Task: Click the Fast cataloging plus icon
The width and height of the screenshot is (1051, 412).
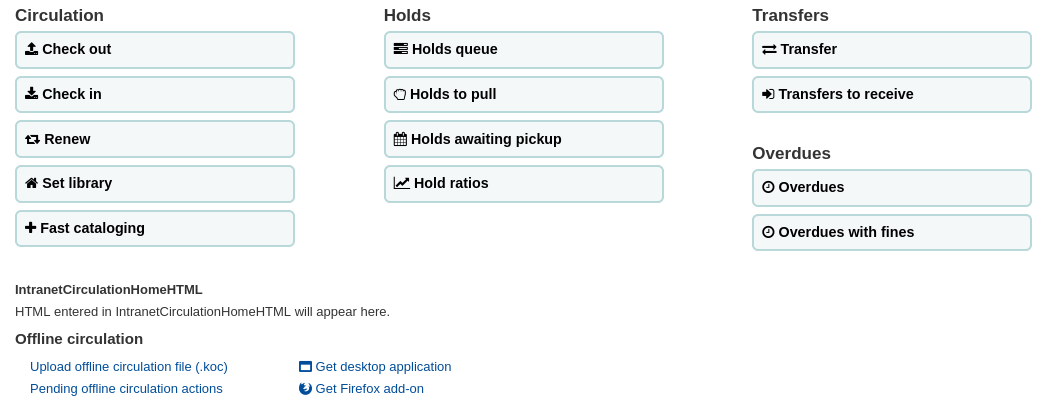Action: coord(30,228)
